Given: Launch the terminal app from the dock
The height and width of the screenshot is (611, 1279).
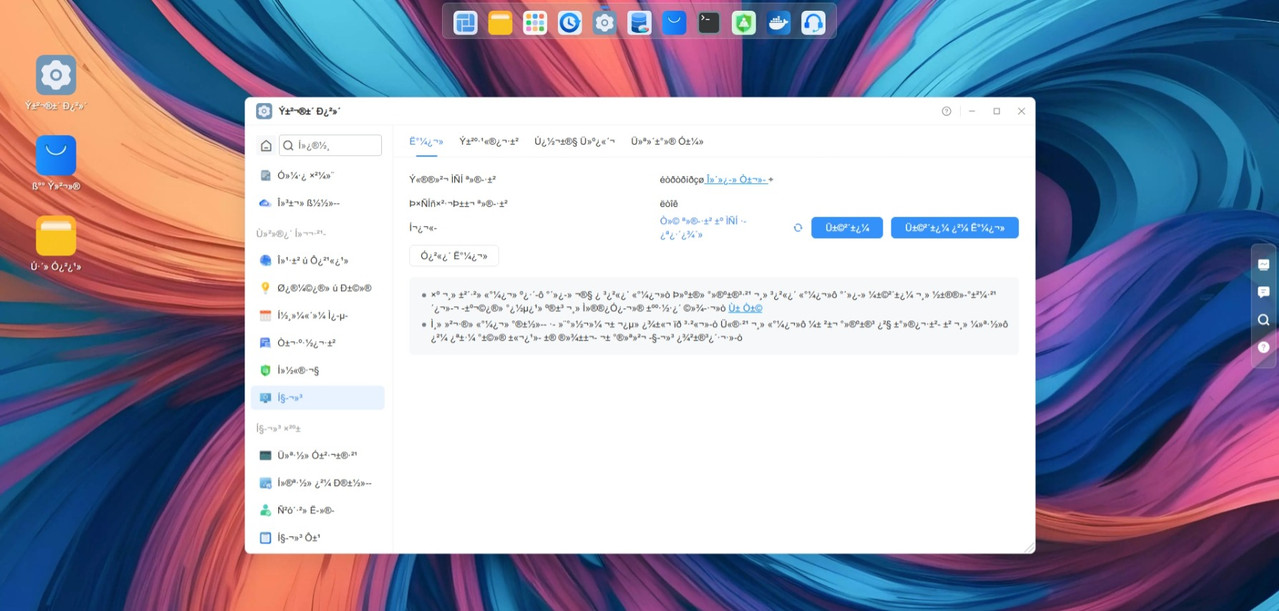Looking at the screenshot, I should [709, 22].
